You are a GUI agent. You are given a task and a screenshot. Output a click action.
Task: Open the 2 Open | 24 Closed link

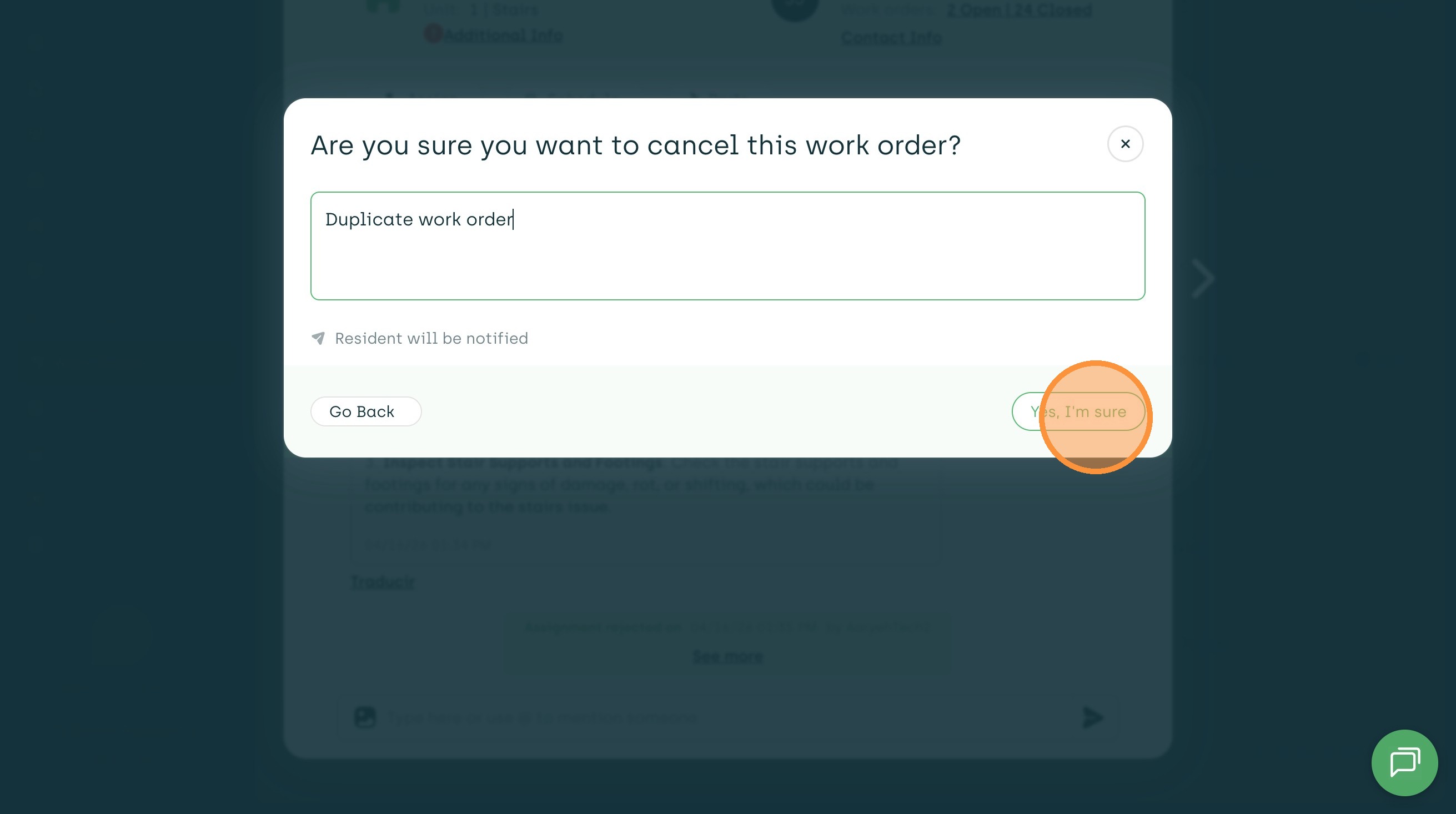tap(1019, 9)
